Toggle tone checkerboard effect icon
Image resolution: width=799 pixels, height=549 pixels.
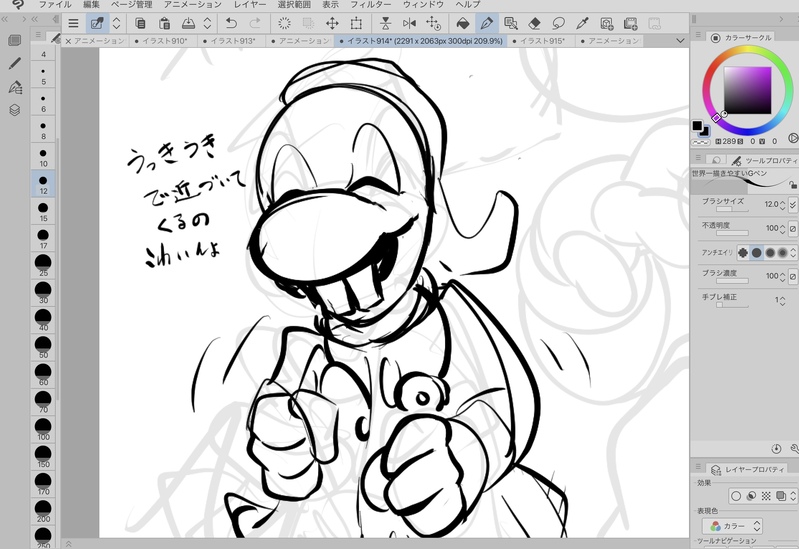tap(766, 495)
